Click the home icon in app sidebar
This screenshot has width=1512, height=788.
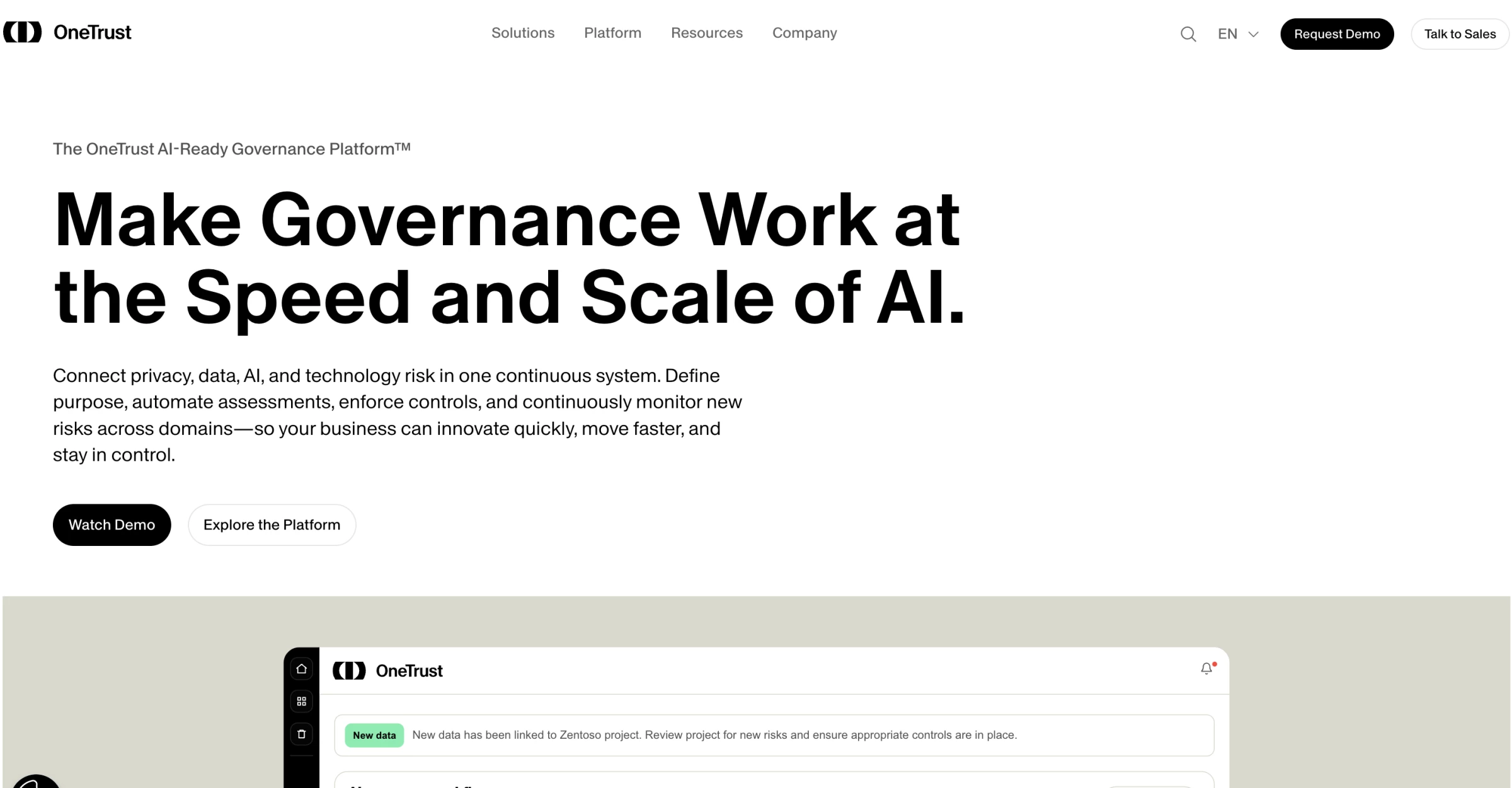(302, 669)
